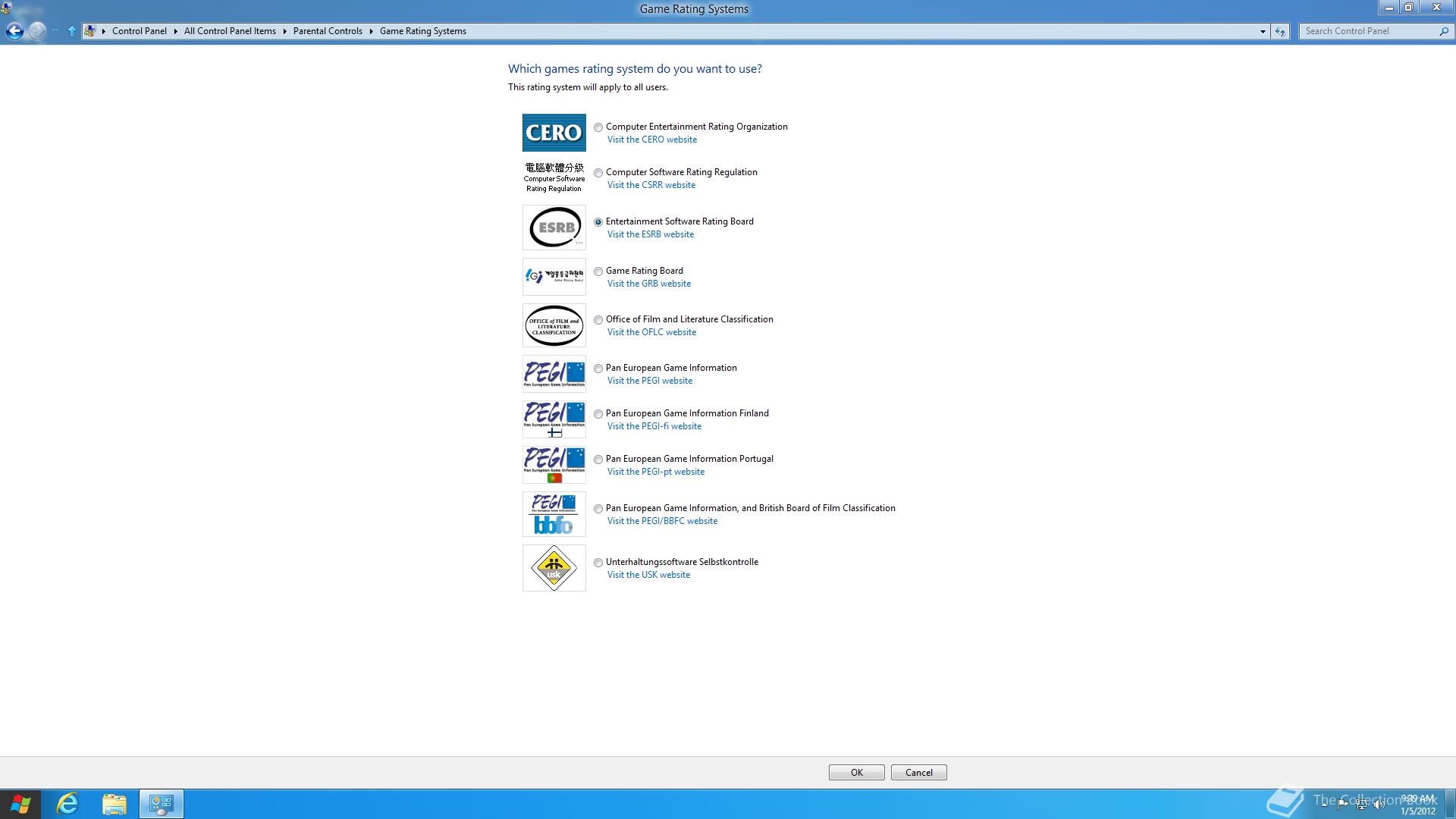This screenshot has height=819, width=1456.
Task: Select Entertainment Software Rating Board radio
Action: coord(598,222)
